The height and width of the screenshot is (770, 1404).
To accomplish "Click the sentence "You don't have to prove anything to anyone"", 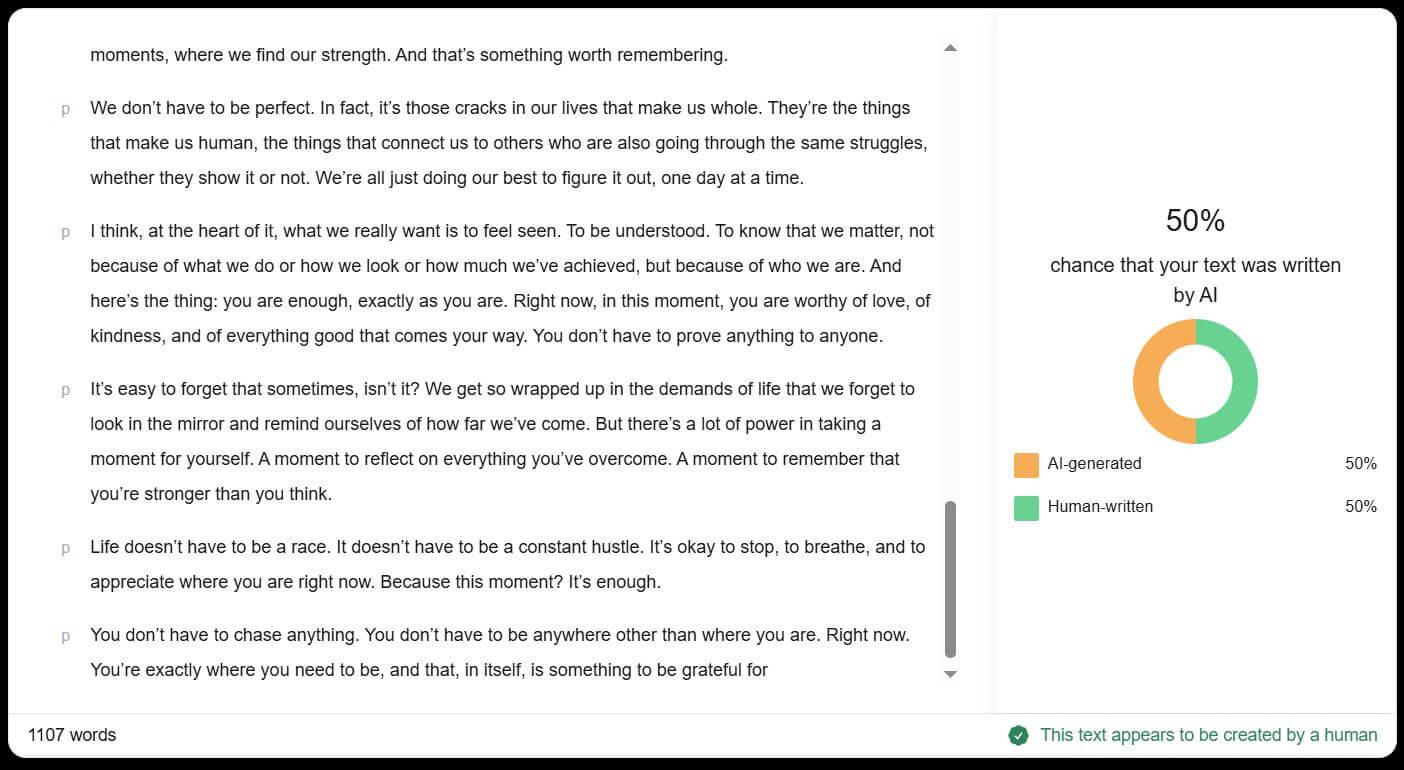I will [707, 336].
